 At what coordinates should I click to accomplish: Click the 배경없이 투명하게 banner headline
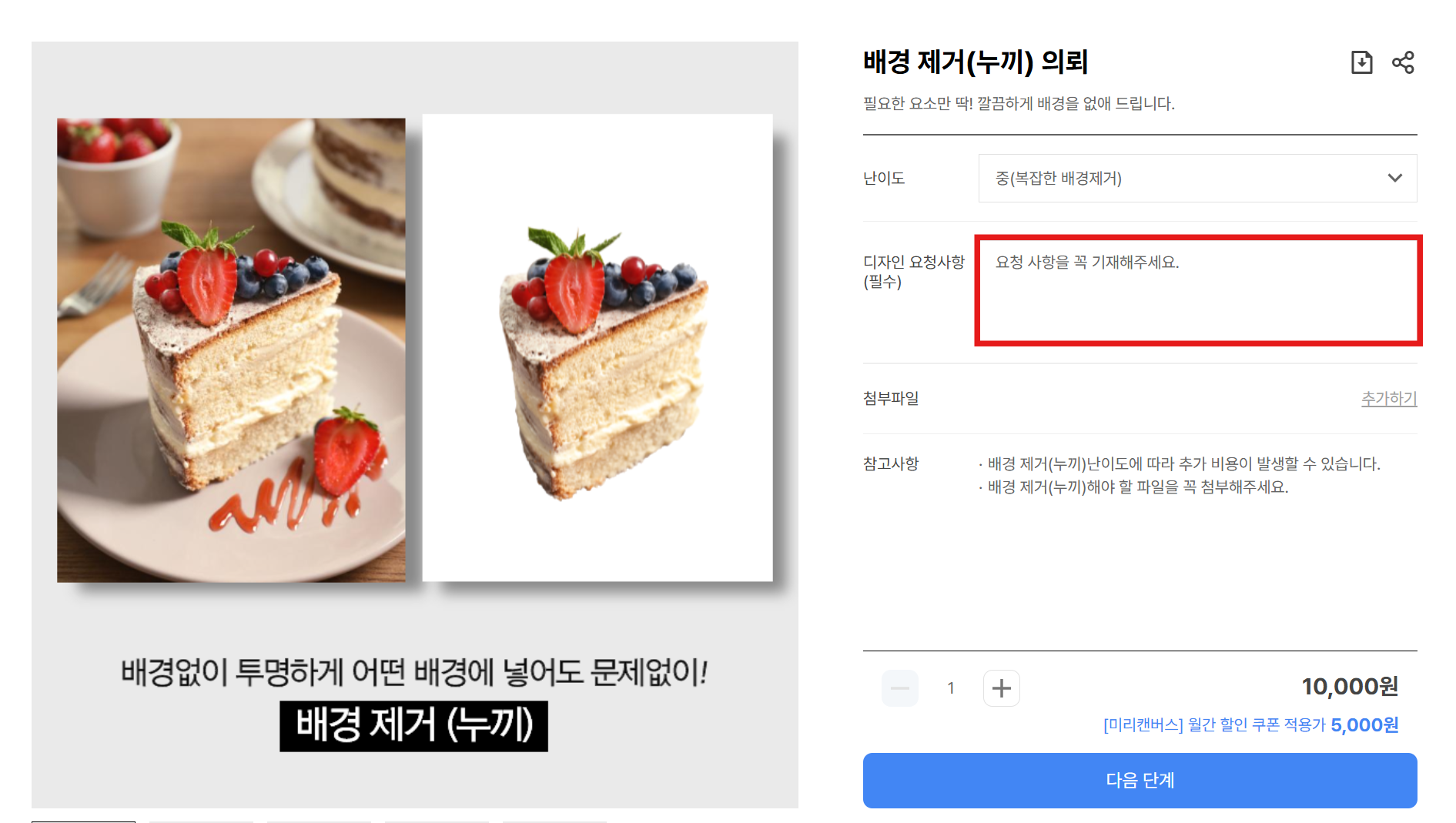414,672
